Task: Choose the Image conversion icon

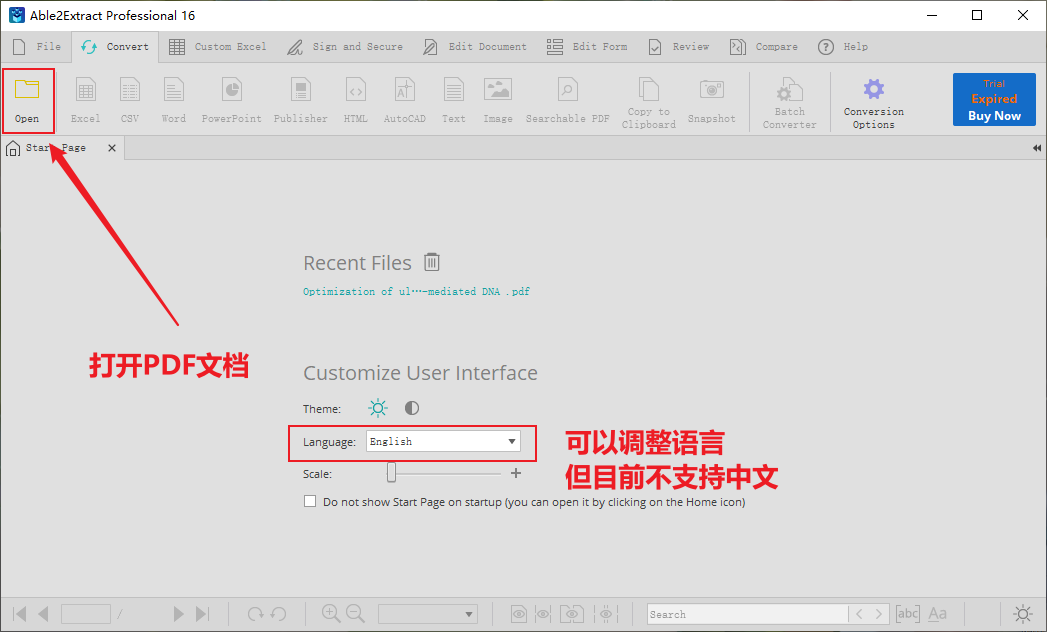Action: tap(498, 90)
